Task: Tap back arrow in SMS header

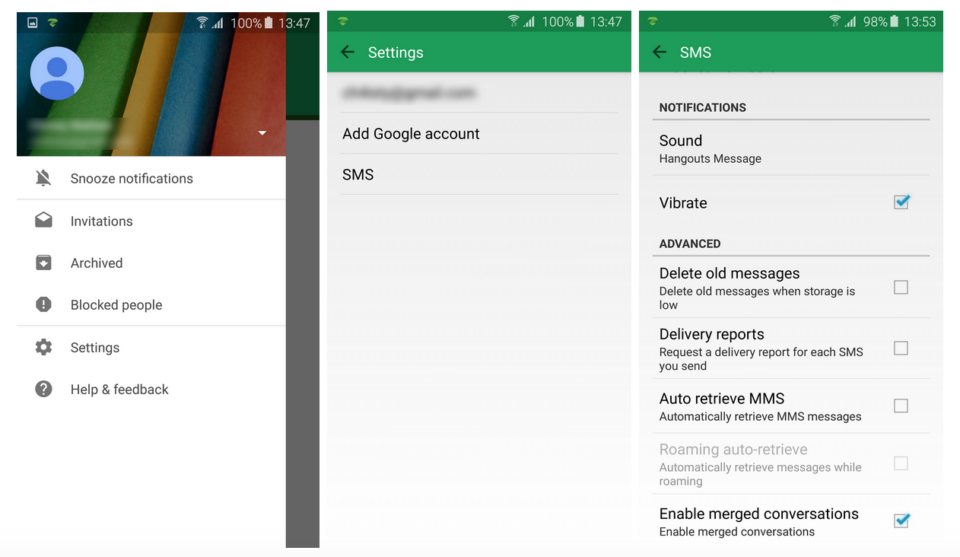Action: 659,52
